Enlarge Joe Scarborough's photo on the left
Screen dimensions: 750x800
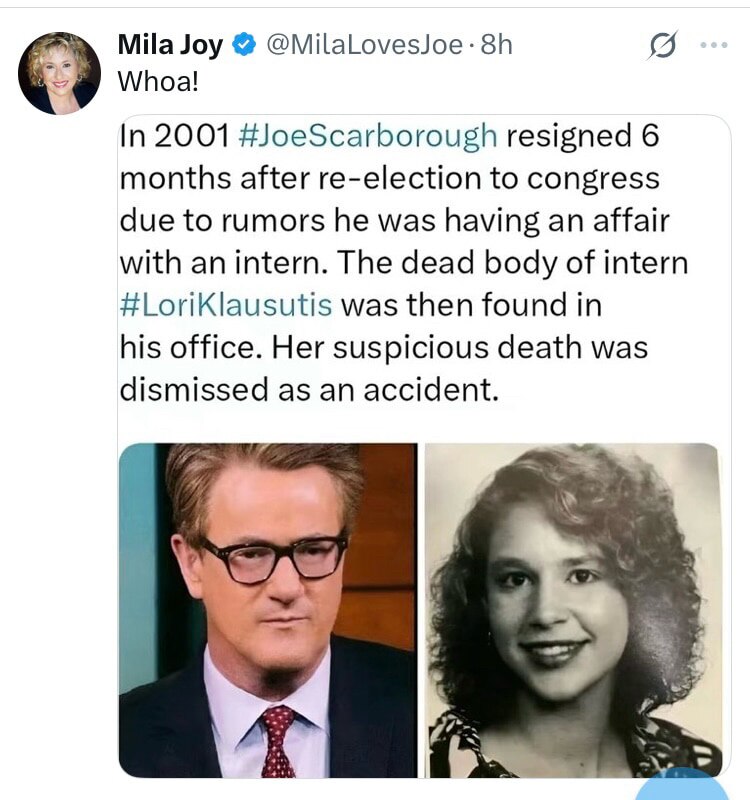268,610
